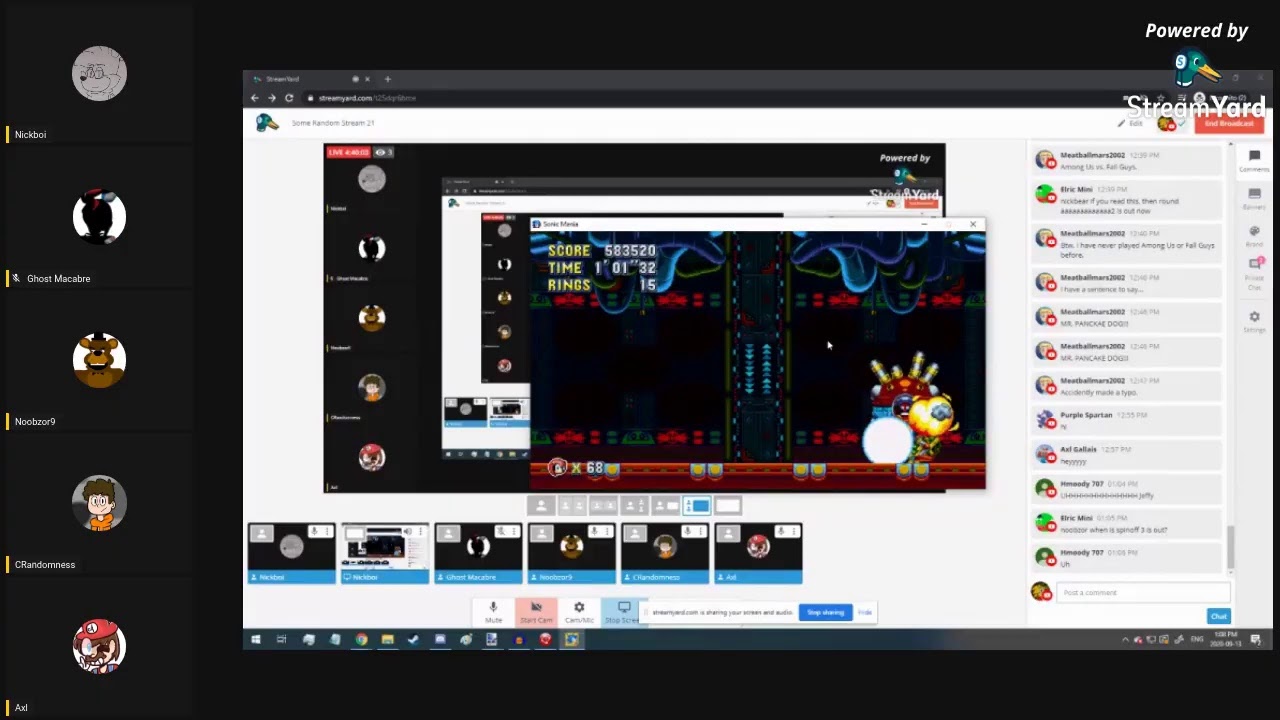Viewport: 1280px width, 720px height.
Task: Select the blank fullscreen layout option
Action: tap(728, 506)
